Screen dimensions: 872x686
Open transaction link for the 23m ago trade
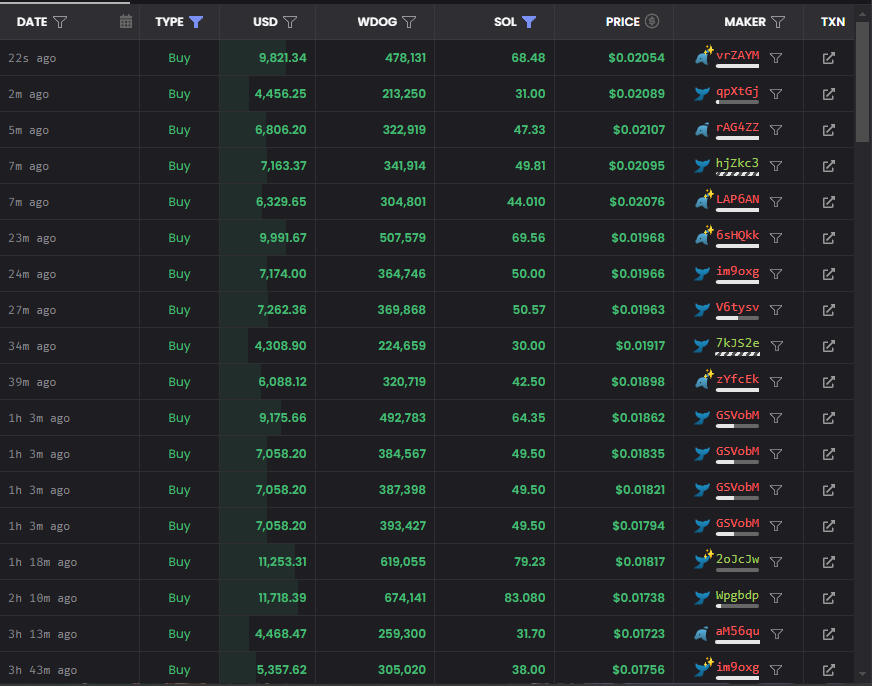pyautogui.click(x=829, y=238)
